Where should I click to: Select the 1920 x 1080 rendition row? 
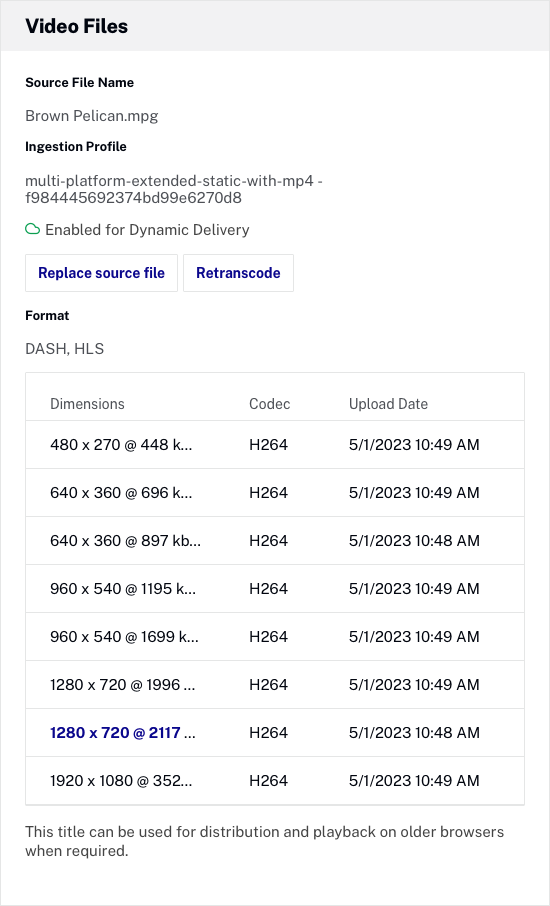pos(275,781)
